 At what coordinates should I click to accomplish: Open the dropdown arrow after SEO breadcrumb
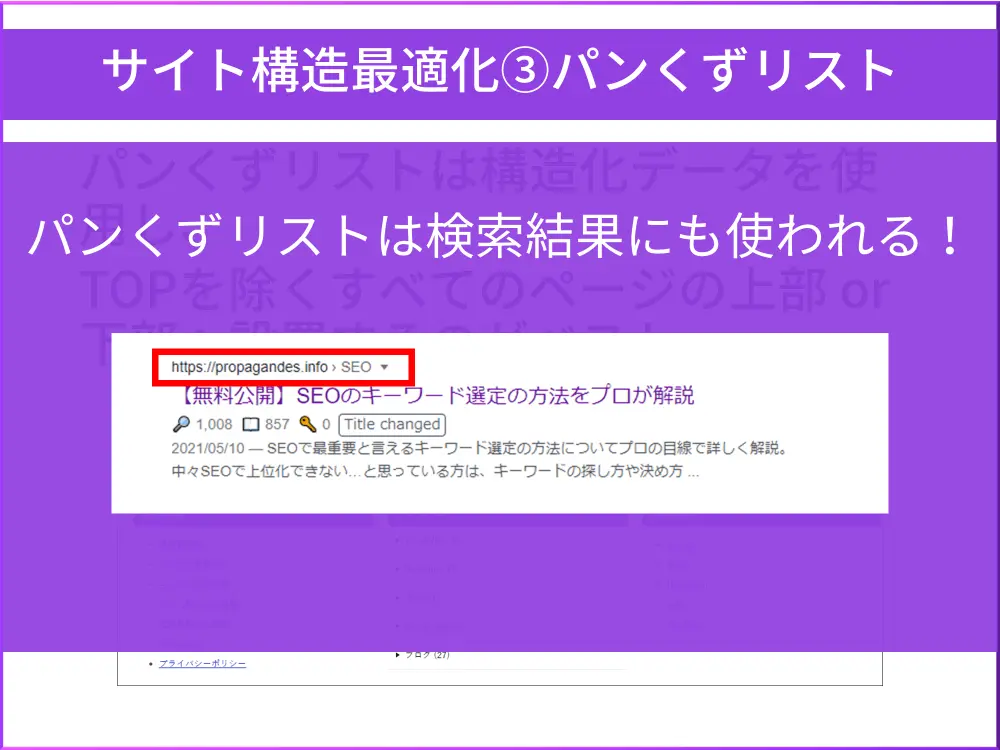click(x=386, y=366)
